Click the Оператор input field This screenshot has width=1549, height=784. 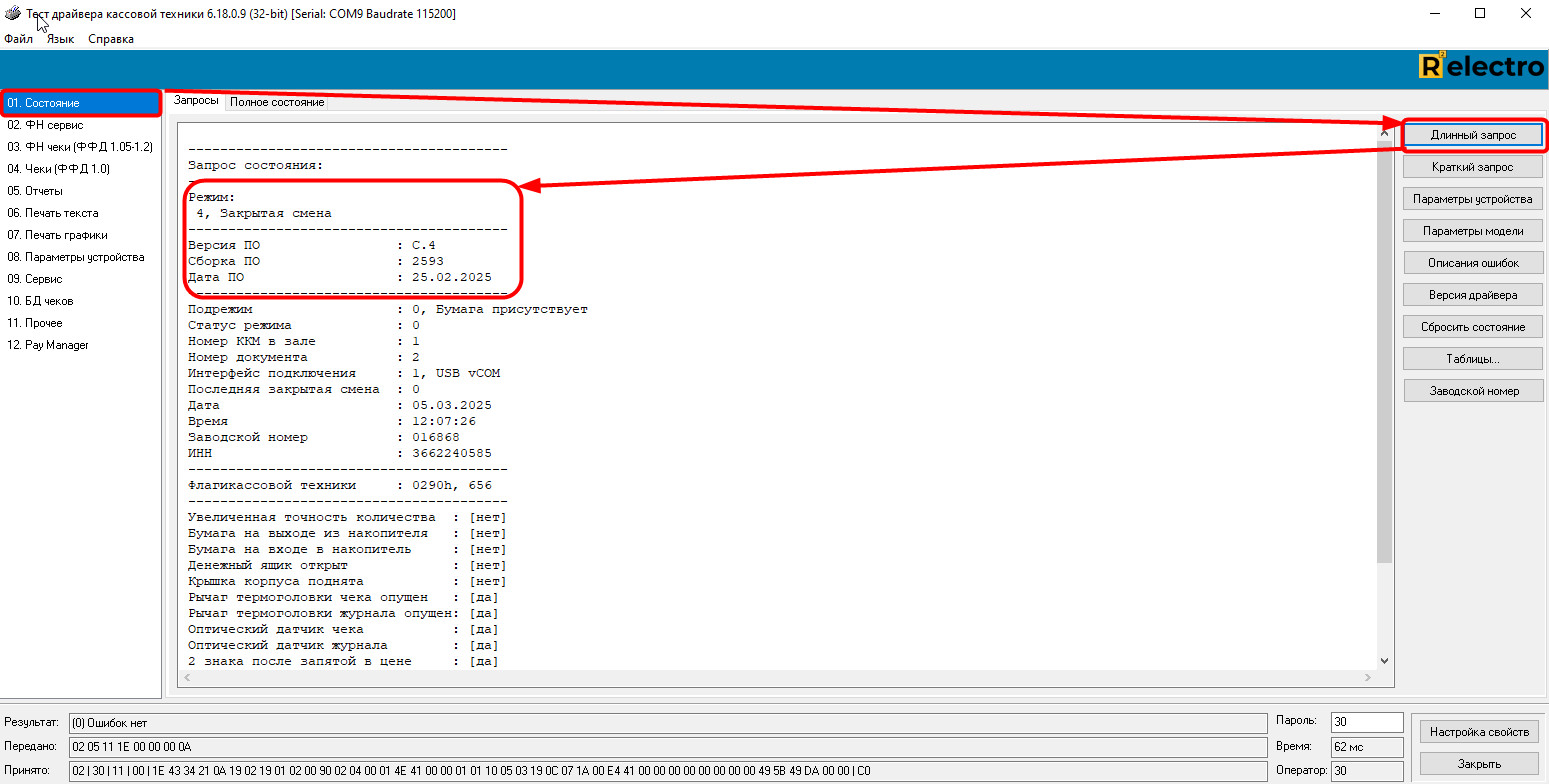[x=1366, y=771]
